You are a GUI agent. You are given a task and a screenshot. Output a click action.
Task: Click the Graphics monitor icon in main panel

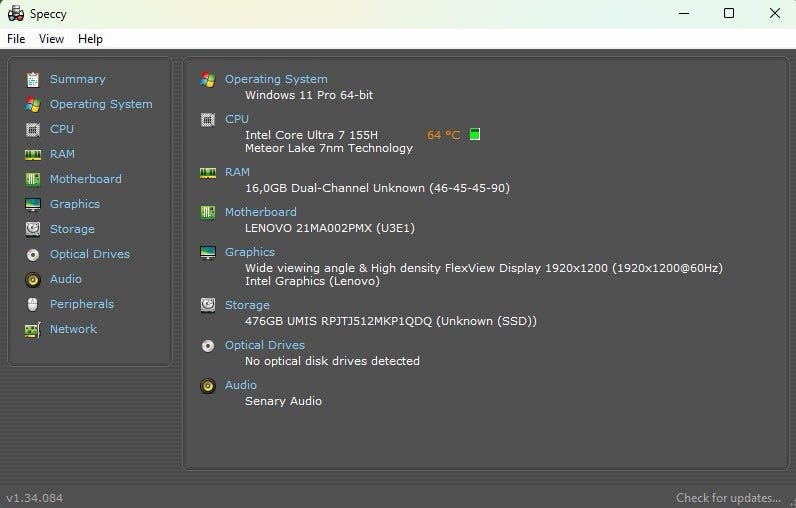(x=208, y=253)
